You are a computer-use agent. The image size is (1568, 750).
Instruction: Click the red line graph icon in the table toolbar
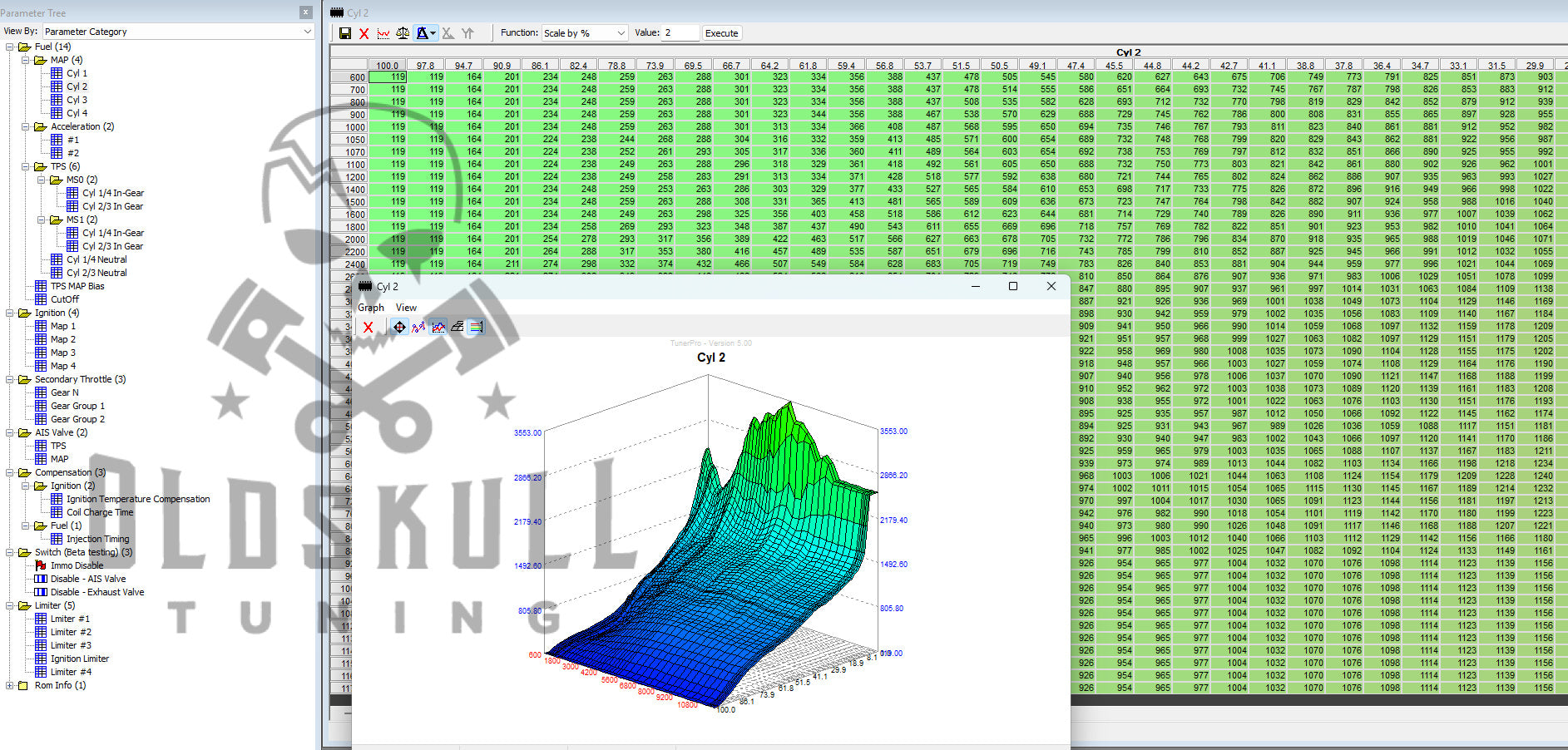pyautogui.click(x=383, y=33)
